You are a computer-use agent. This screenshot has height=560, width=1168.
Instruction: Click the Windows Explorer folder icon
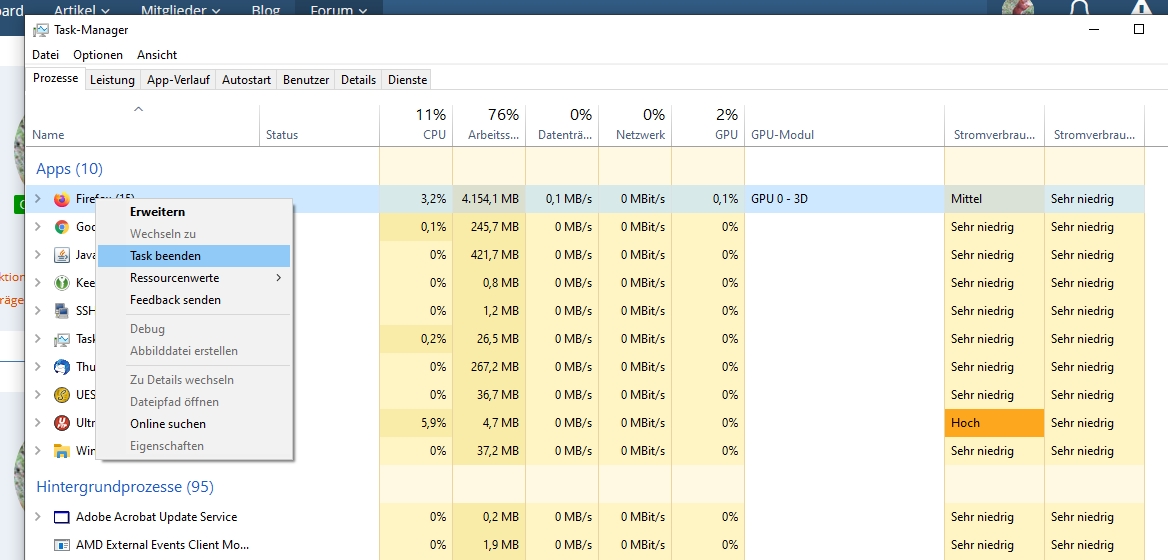click(x=61, y=451)
